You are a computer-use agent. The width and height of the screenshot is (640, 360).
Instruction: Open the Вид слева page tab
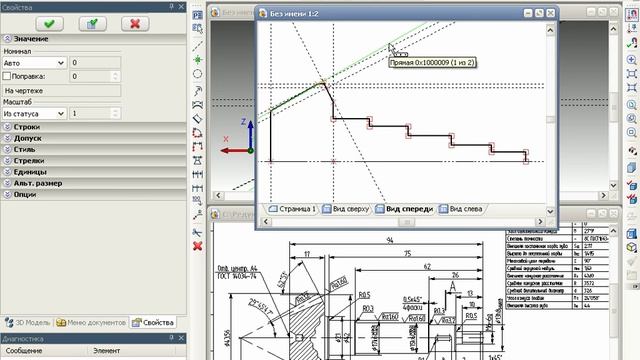[x=460, y=209]
